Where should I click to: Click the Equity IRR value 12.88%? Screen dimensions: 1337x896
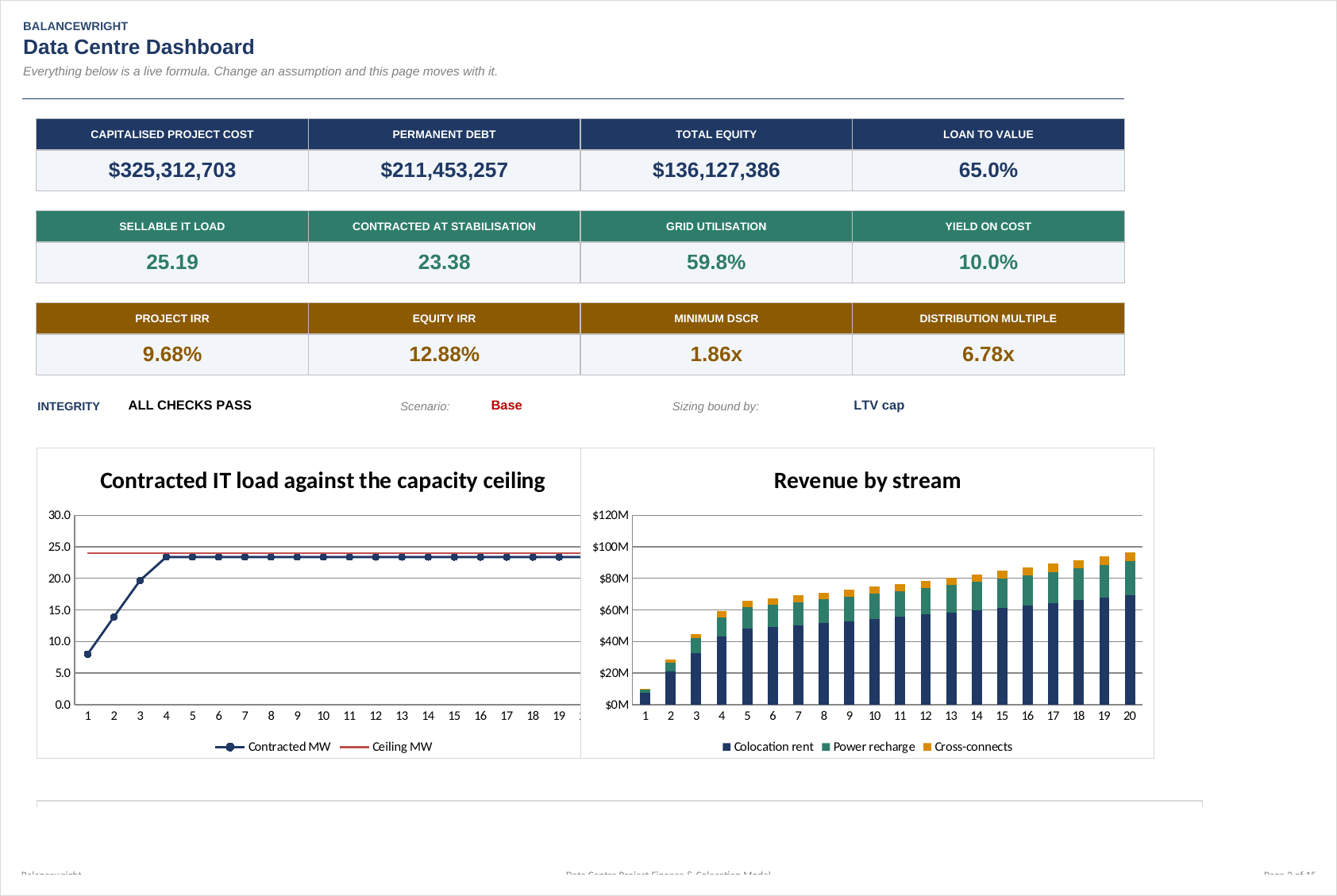point(444,354)
